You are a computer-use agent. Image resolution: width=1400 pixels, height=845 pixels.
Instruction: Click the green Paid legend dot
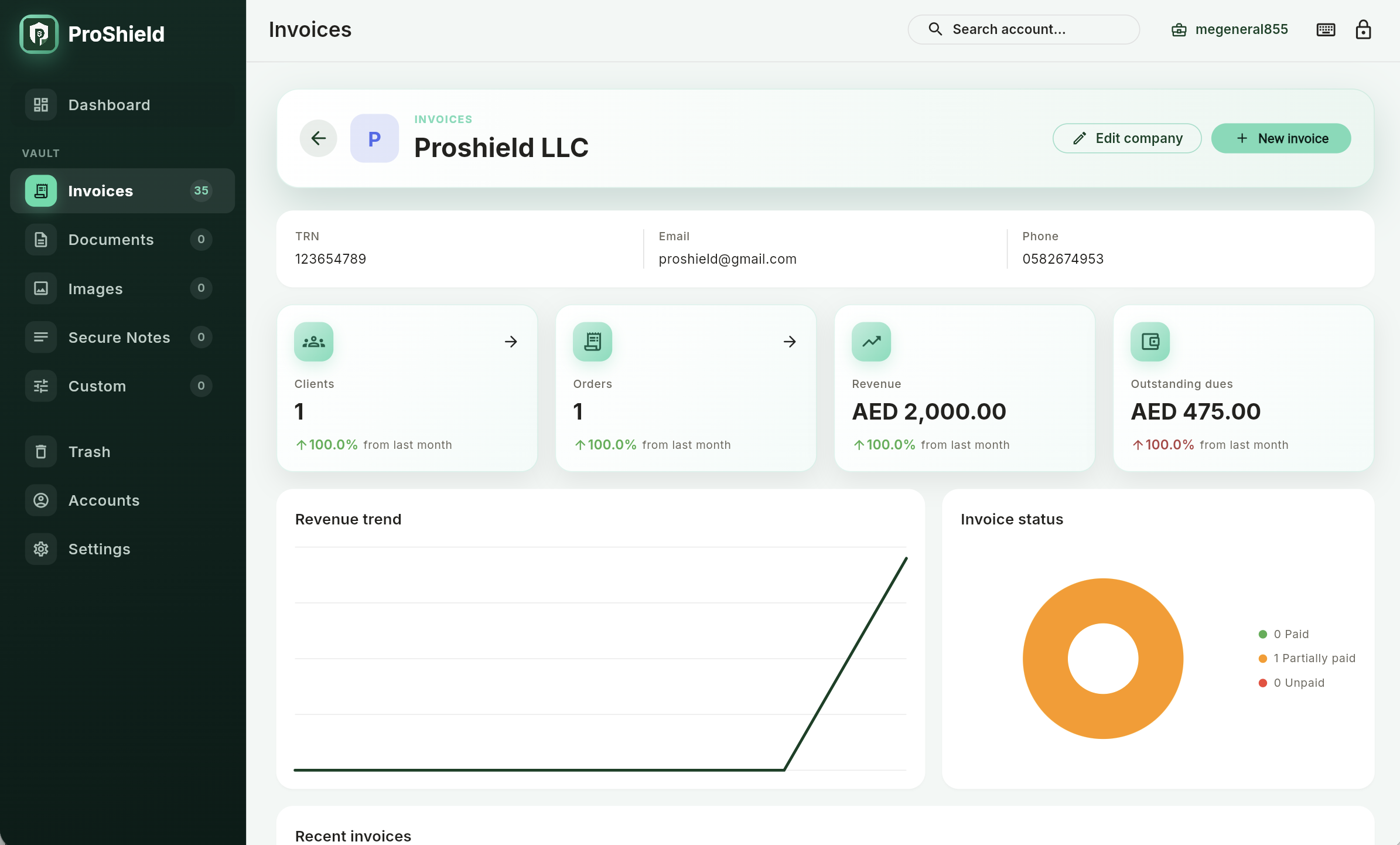tap(1263, 634)
